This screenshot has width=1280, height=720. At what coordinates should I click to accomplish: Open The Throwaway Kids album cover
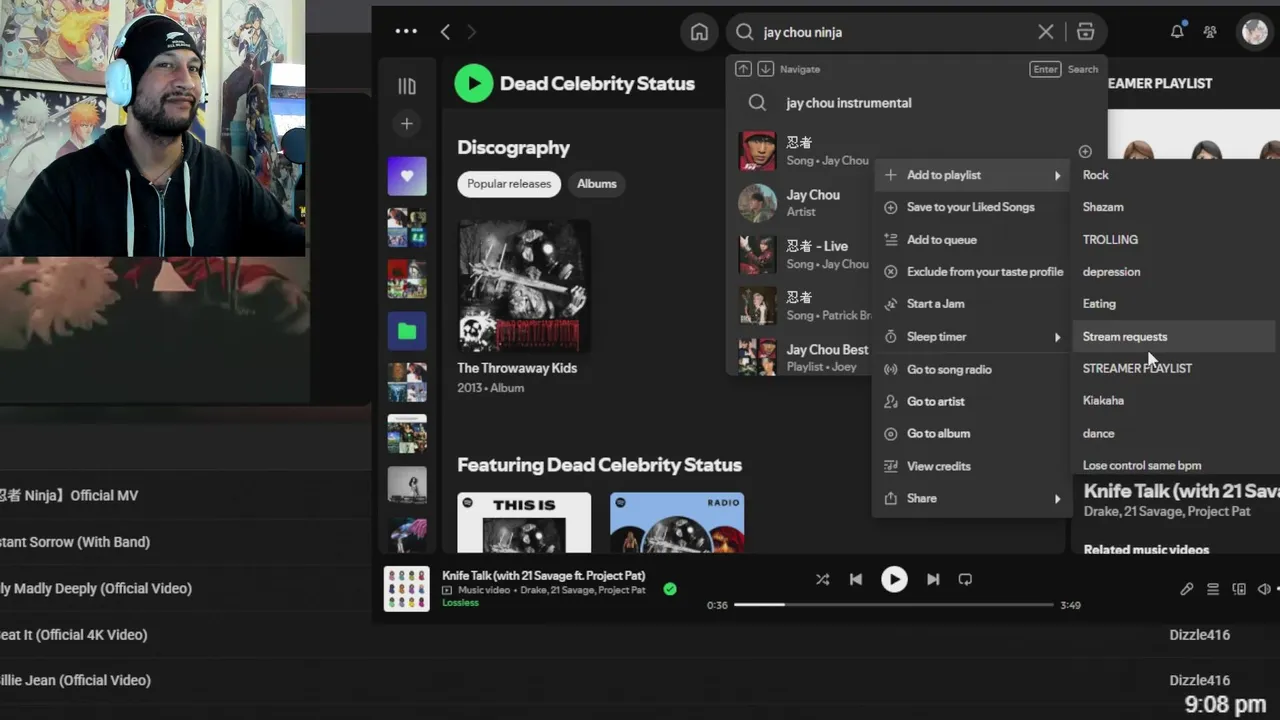click(524, 286)
